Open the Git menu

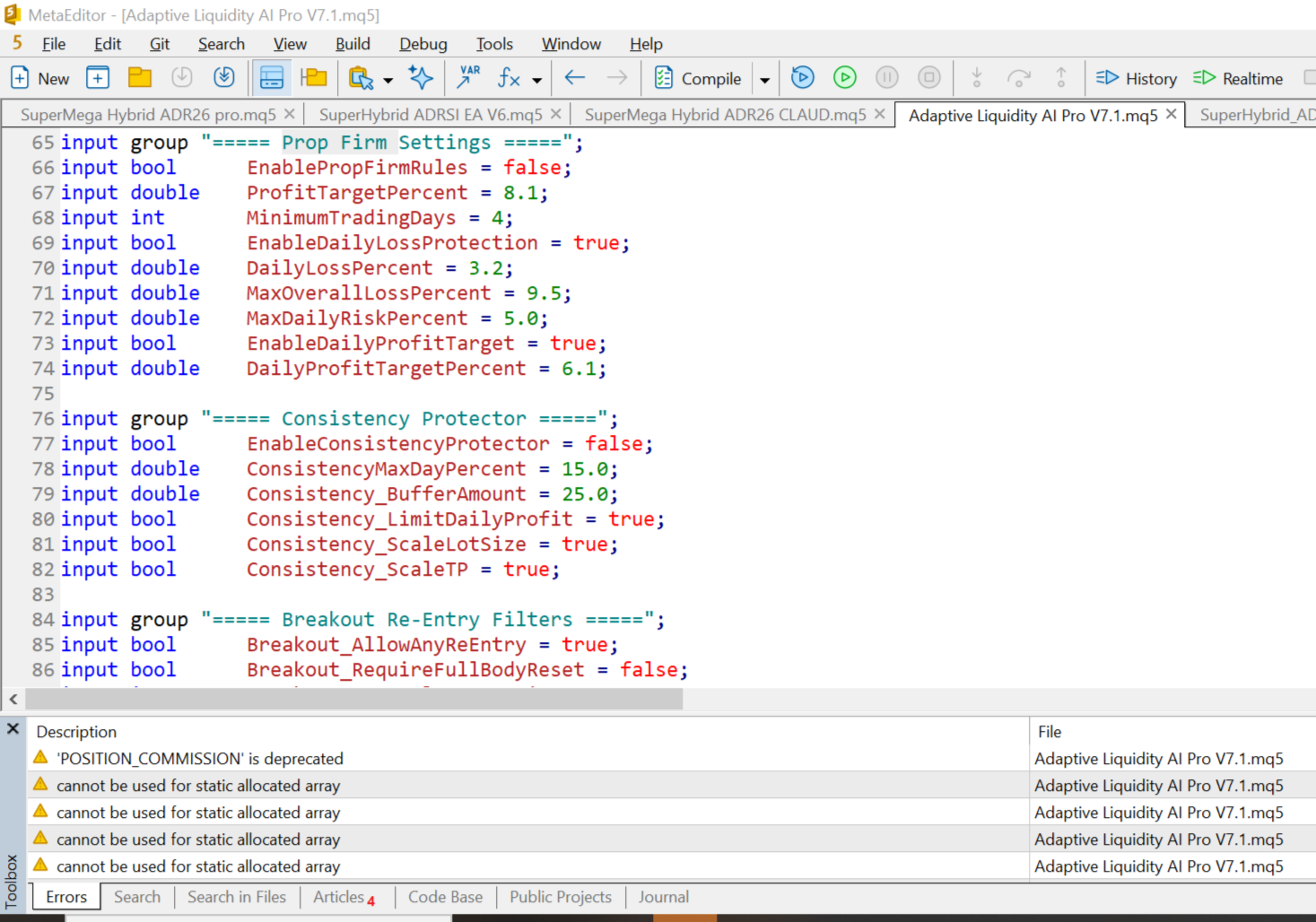point(160,44)
